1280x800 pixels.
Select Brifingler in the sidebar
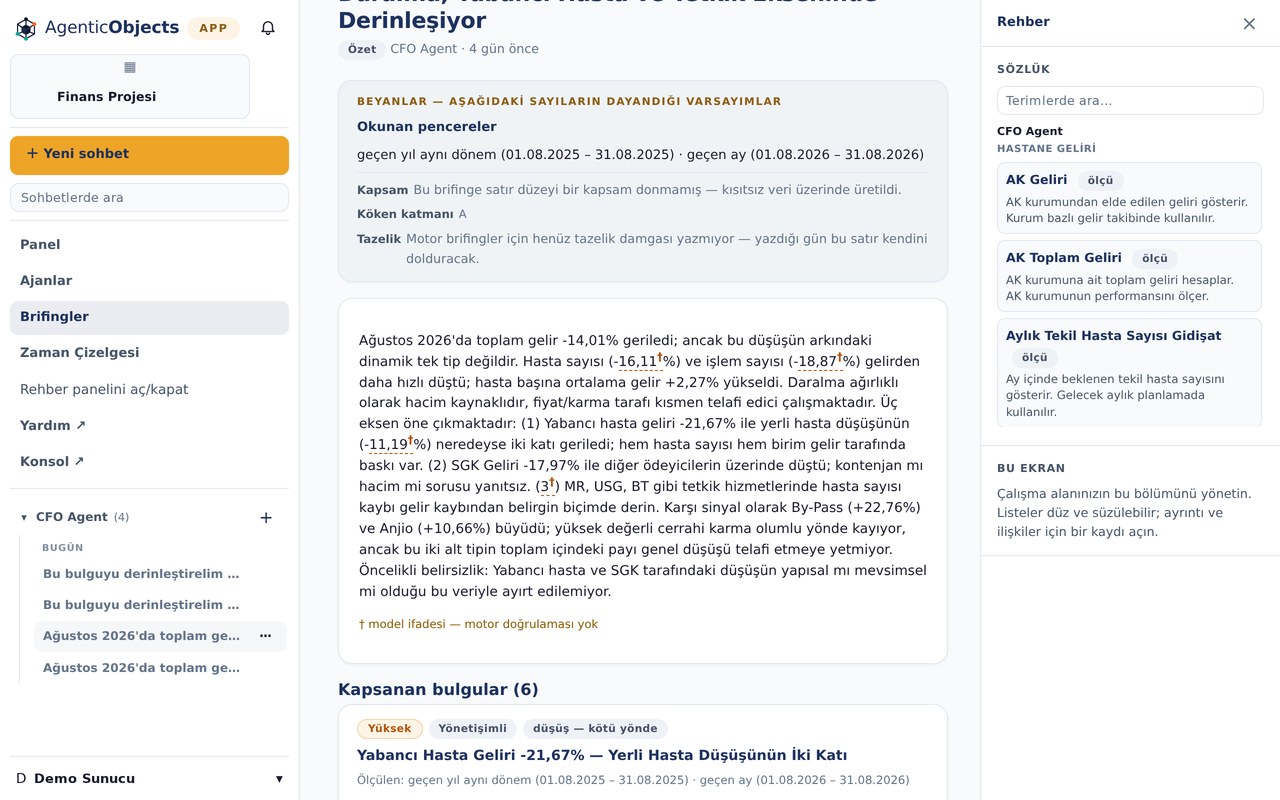[x=149, y=317]
